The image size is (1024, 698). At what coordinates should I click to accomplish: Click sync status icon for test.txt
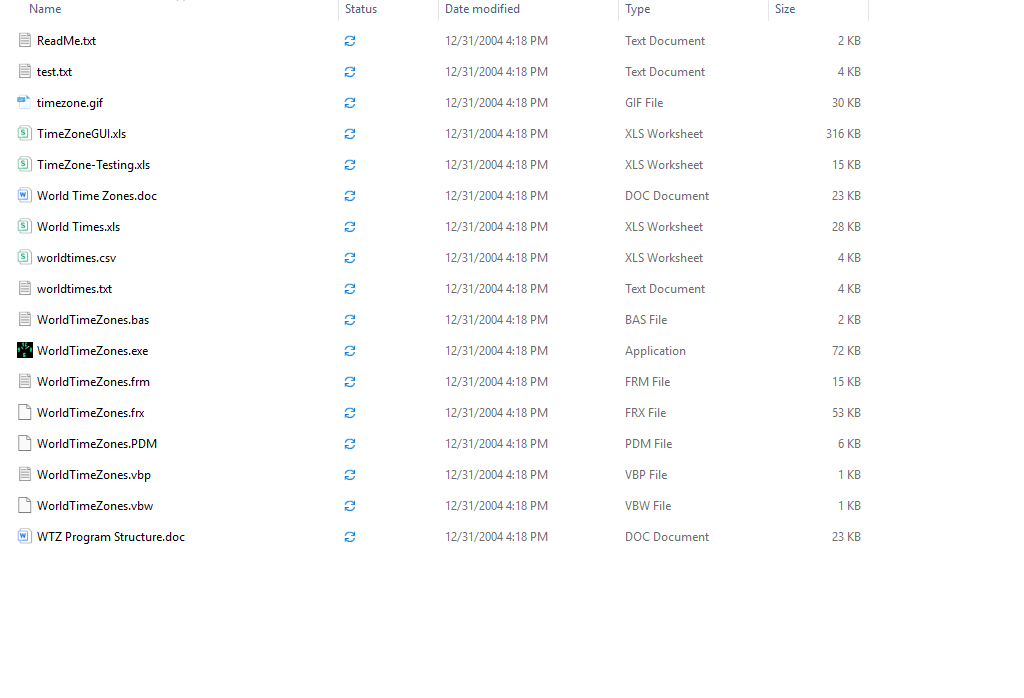[x=350, y=72]
